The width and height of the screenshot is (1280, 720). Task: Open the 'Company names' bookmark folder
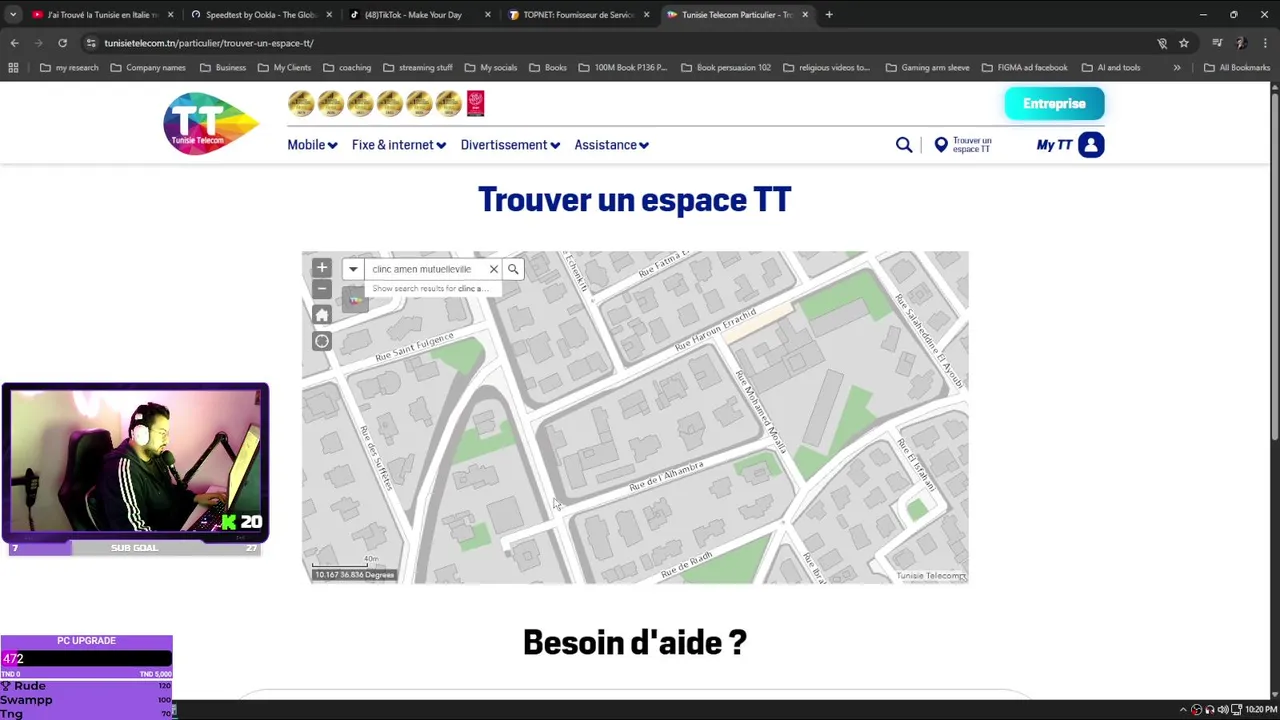(148, 68)
